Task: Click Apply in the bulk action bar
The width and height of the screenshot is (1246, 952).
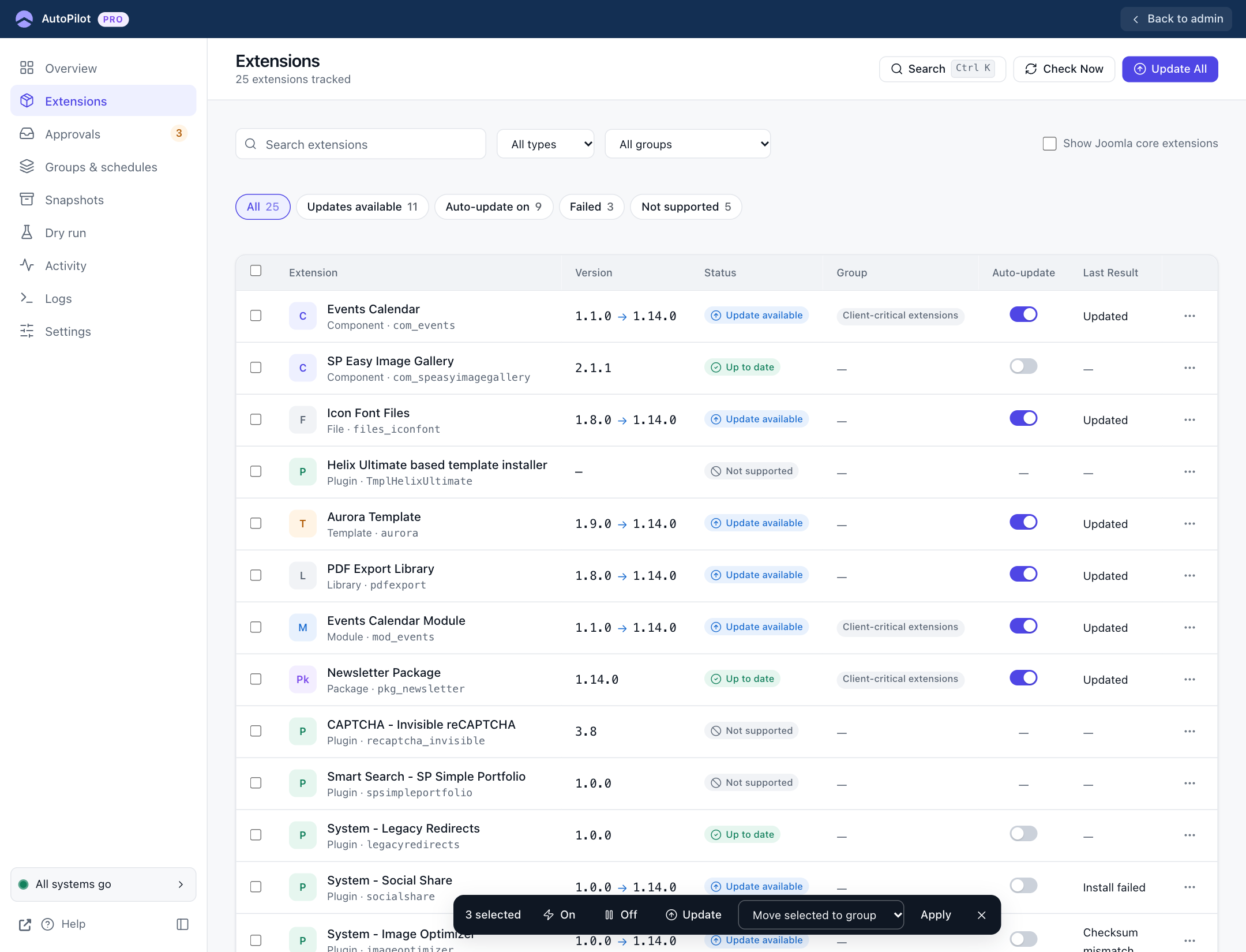Action: (936, 915)
